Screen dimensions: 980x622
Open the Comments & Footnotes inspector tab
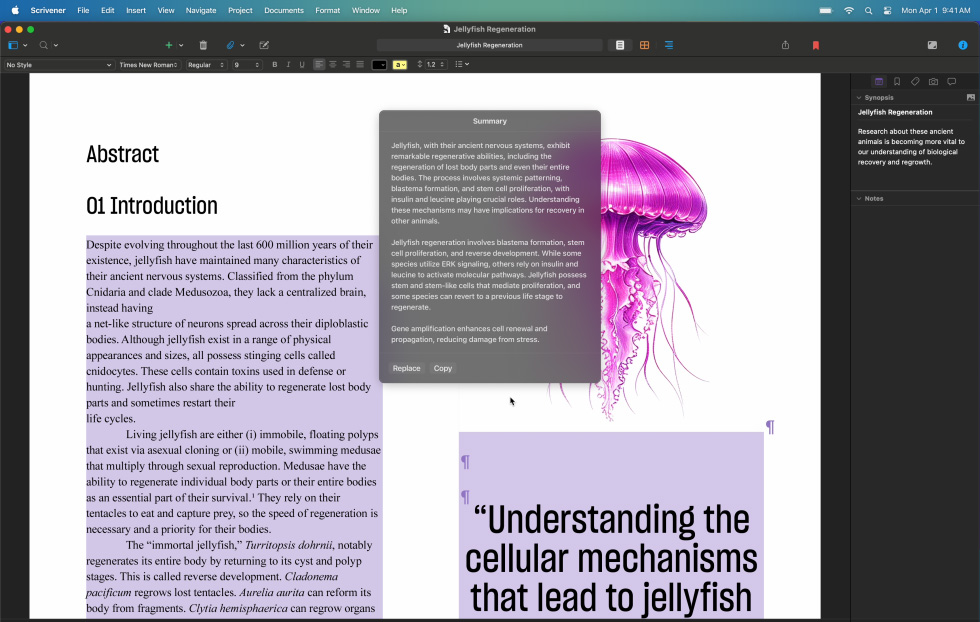952,81
